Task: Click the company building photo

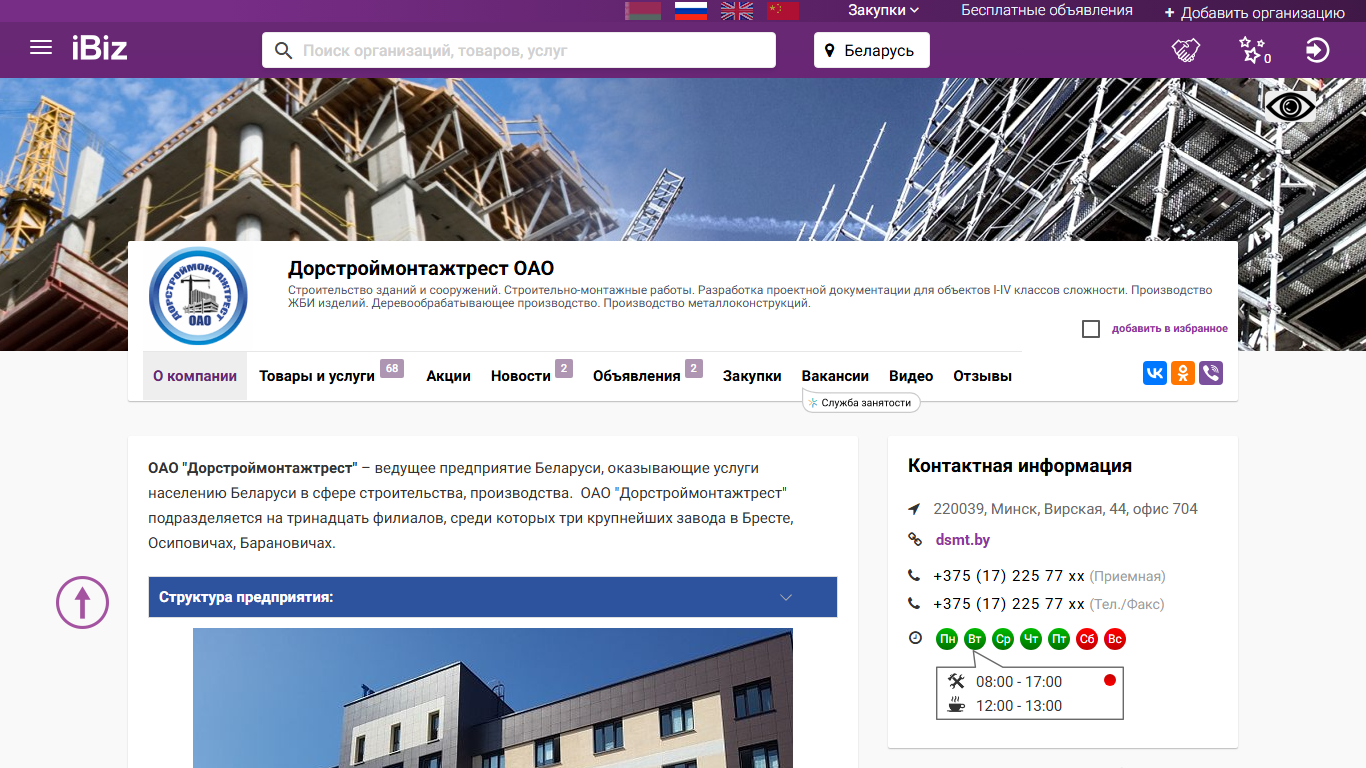Action: coord(493,698)
